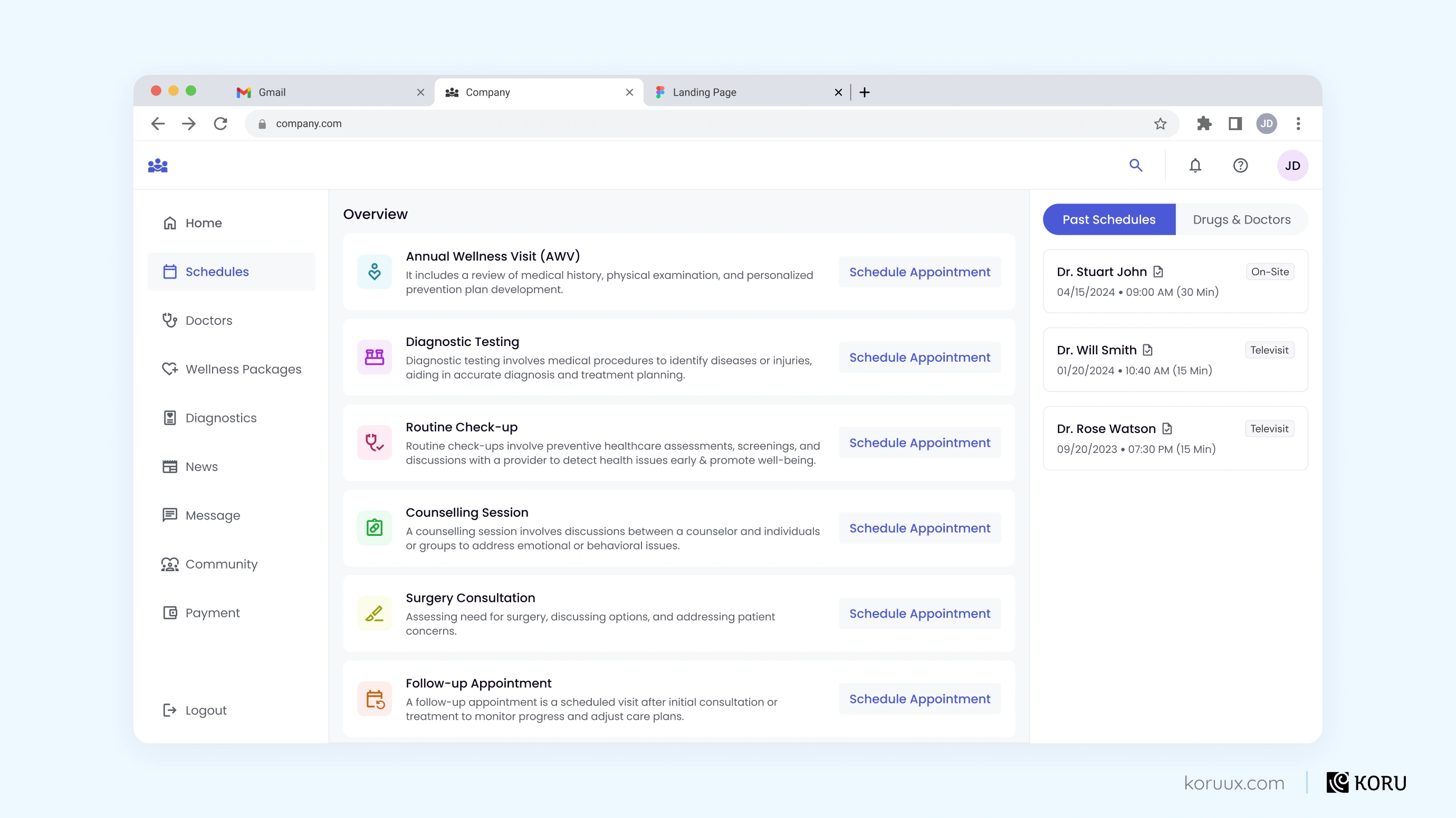
Task: Click the Routine Check-up stethoscope icon
Action: [374, 442]
